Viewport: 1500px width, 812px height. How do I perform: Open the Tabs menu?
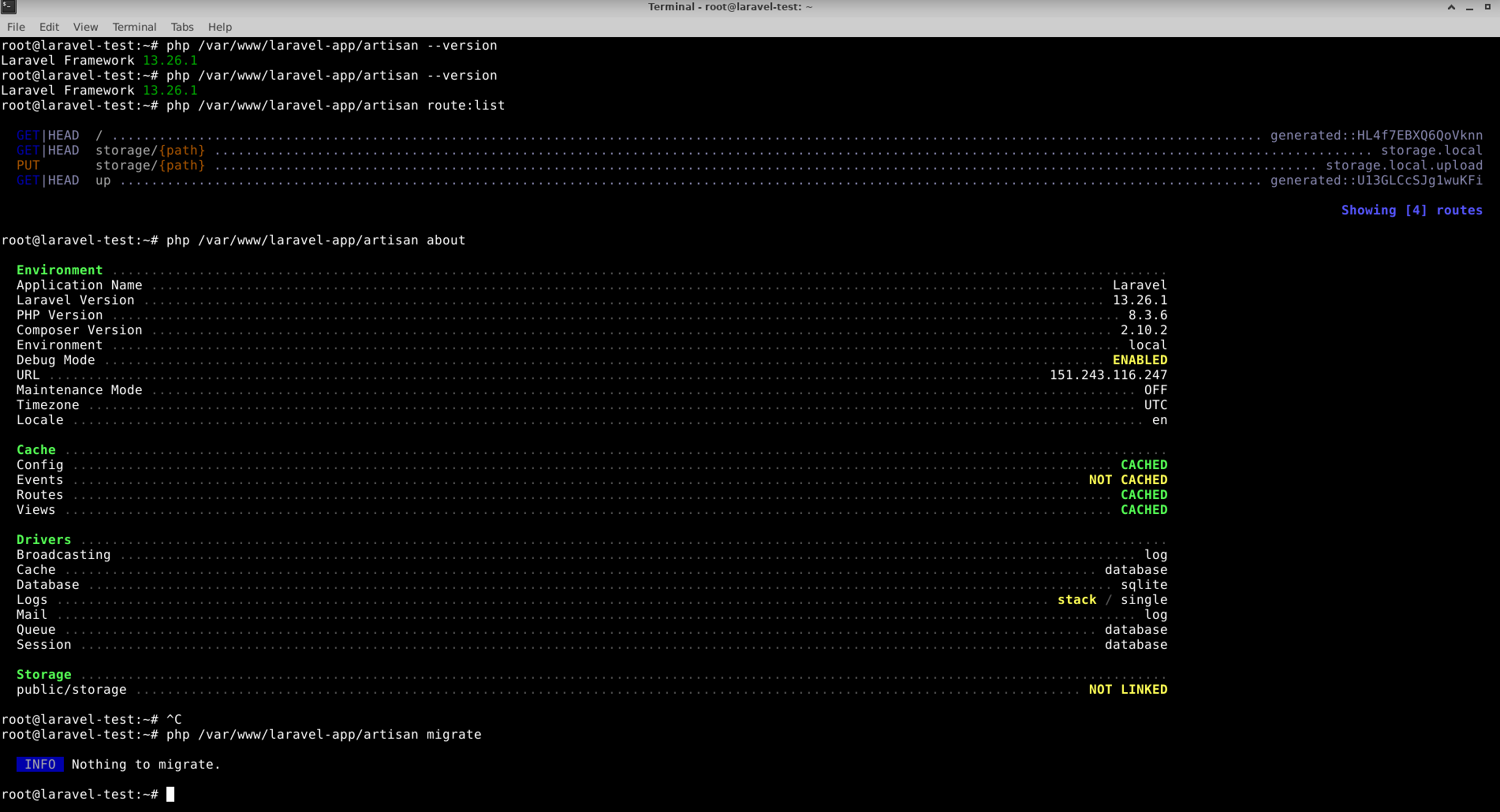182,27
